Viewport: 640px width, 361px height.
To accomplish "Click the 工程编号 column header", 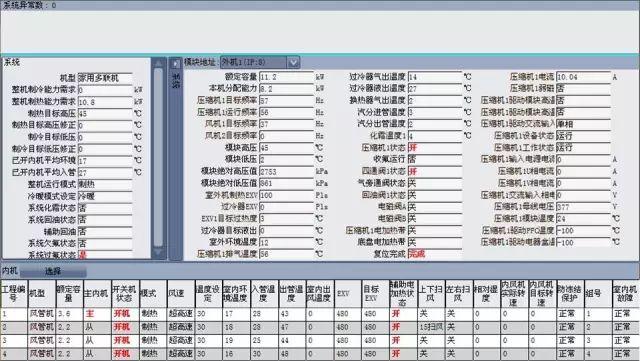I will tap(14, 294).
